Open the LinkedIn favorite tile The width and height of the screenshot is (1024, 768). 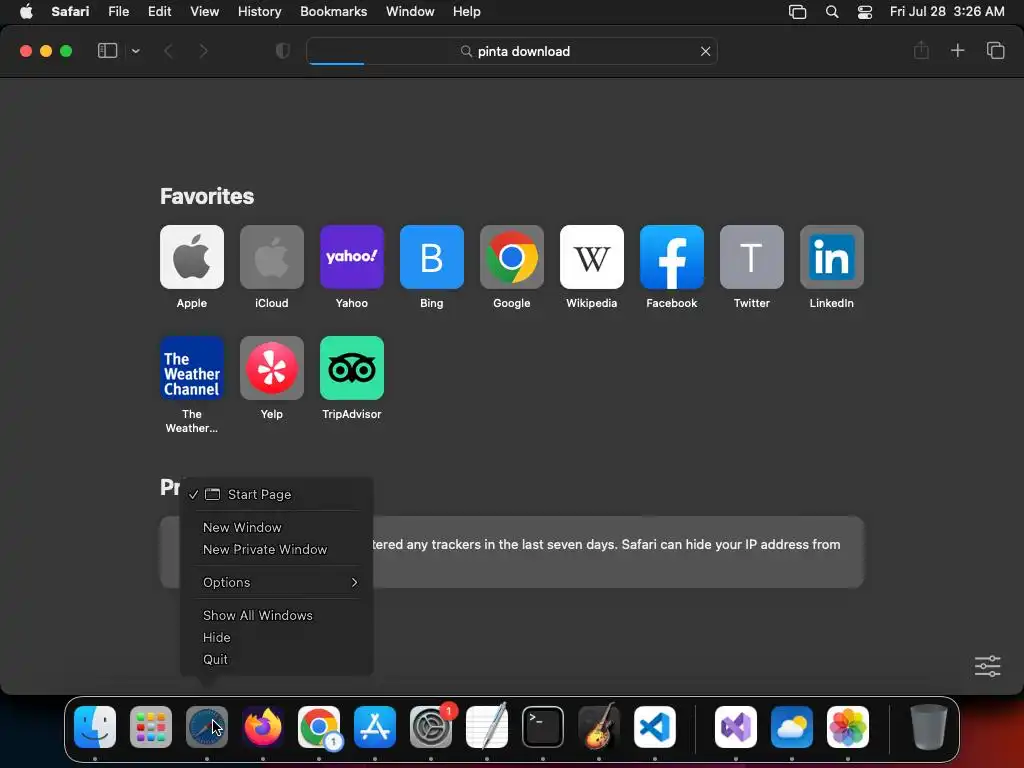(x=831, y=257)
